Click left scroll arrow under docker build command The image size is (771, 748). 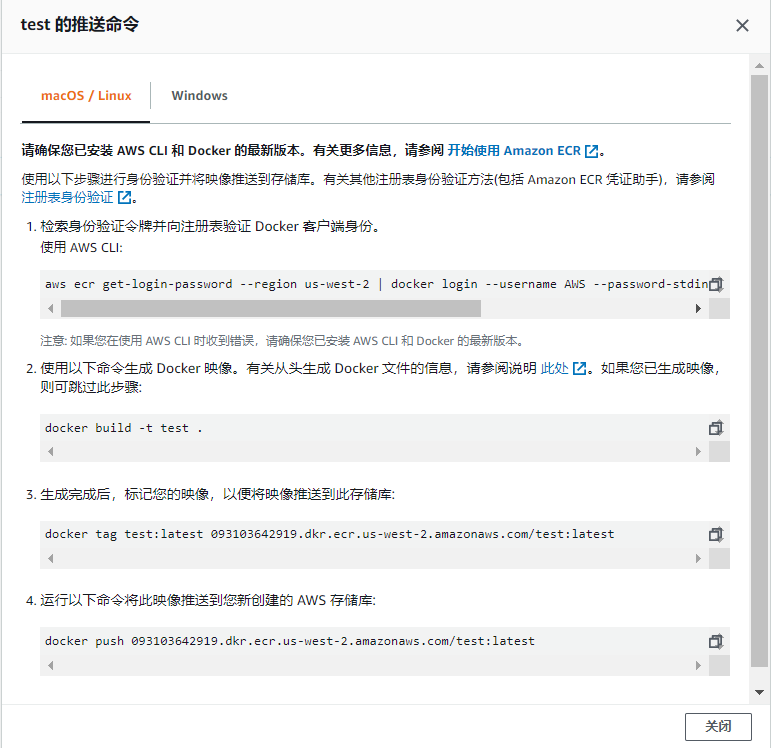pos(51,451)
